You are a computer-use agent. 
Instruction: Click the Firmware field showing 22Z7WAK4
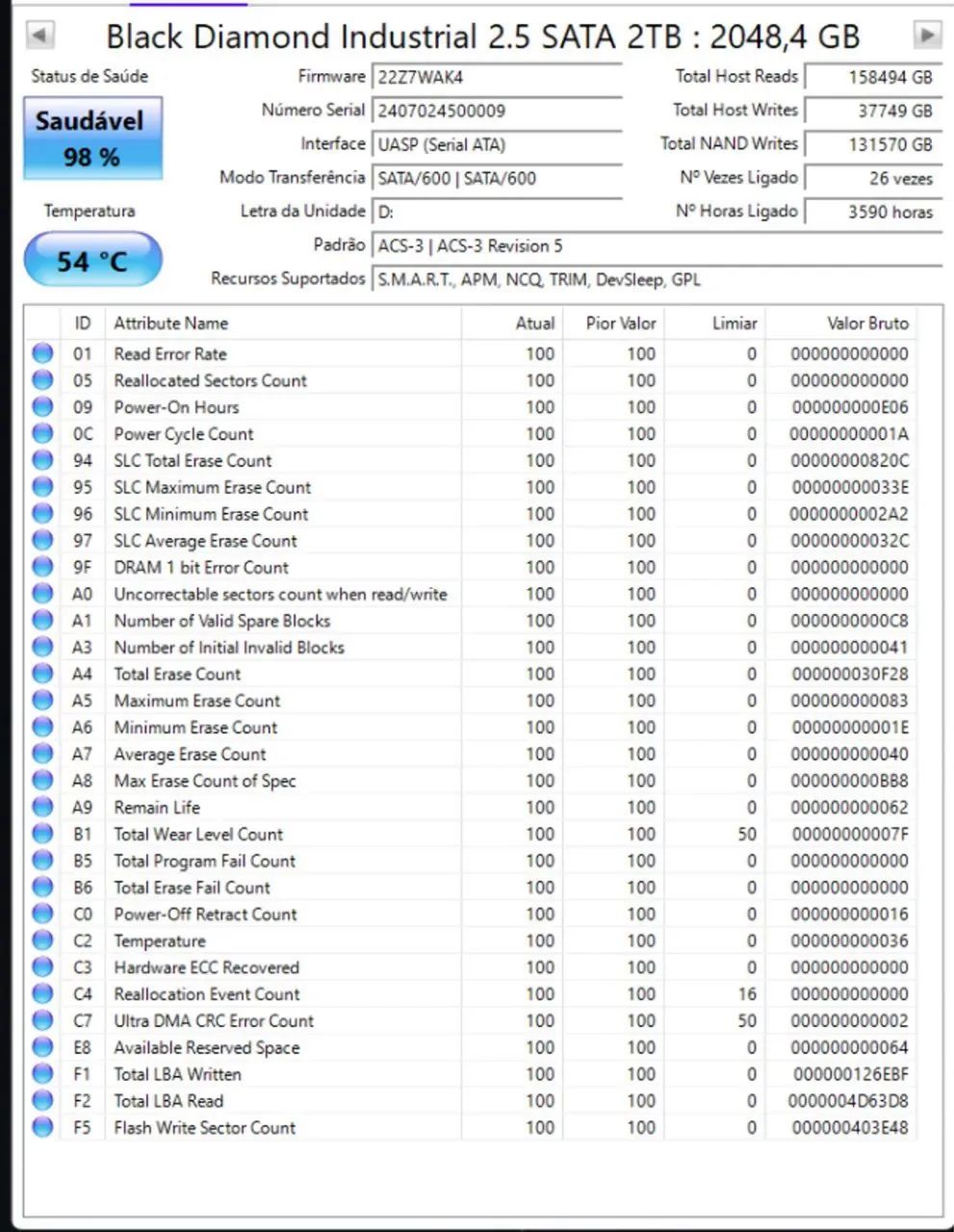497,77
